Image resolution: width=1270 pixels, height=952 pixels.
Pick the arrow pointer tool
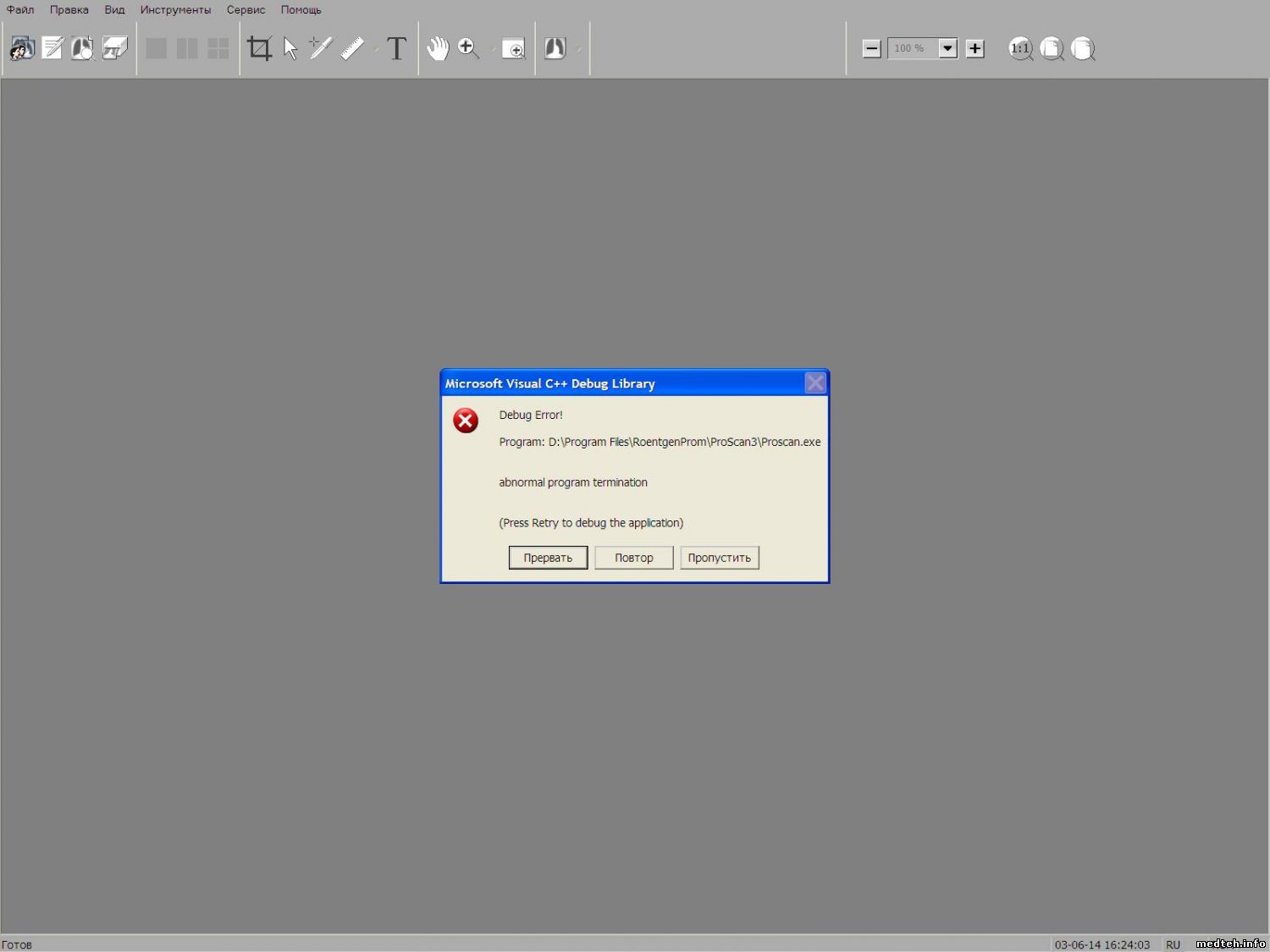pyautogui.click(x=290, y=48)
